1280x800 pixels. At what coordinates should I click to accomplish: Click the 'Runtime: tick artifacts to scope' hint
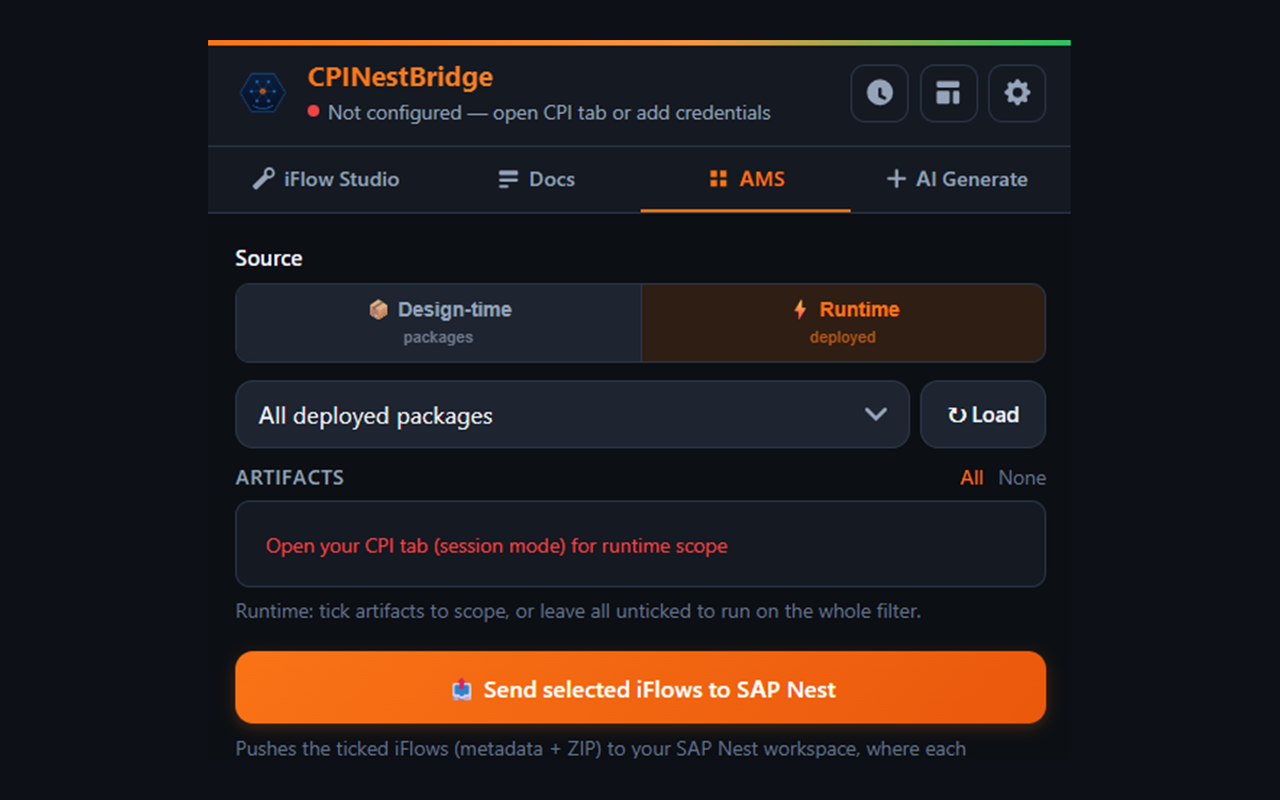click(578, 610)
